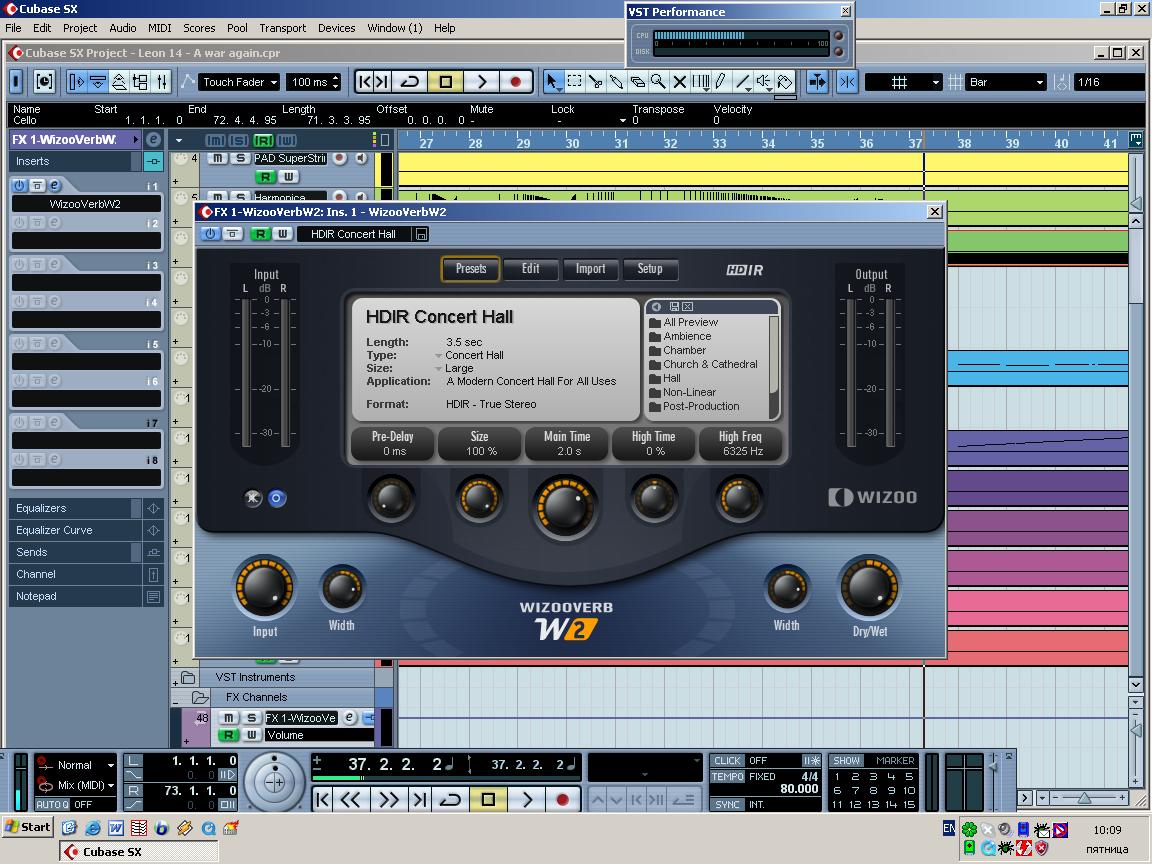Open reverb Type dropdown showing Concert Hall

click(x=470, y=355)
